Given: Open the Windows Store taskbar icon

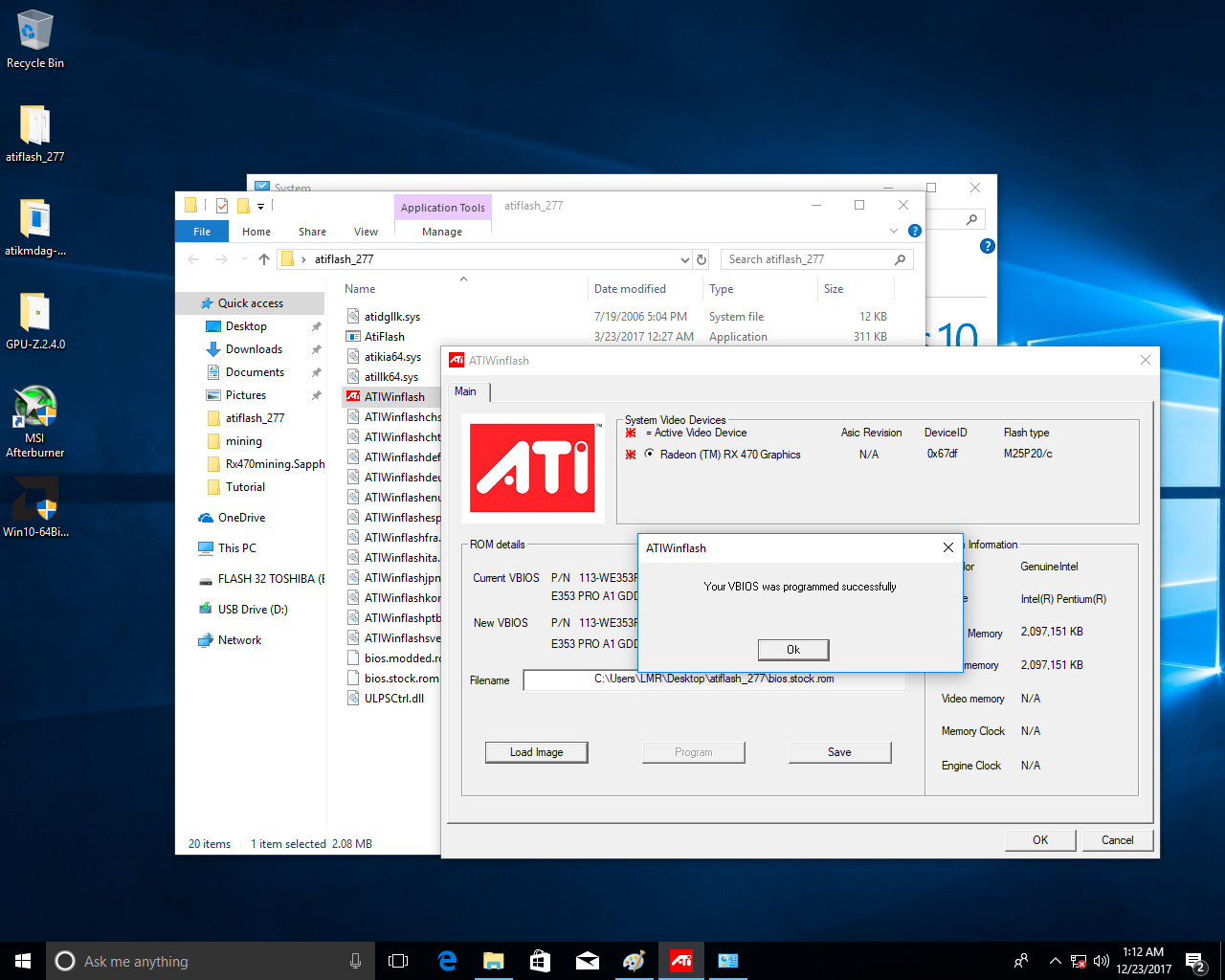Looking at the screenshot, I should click(540, 961).
